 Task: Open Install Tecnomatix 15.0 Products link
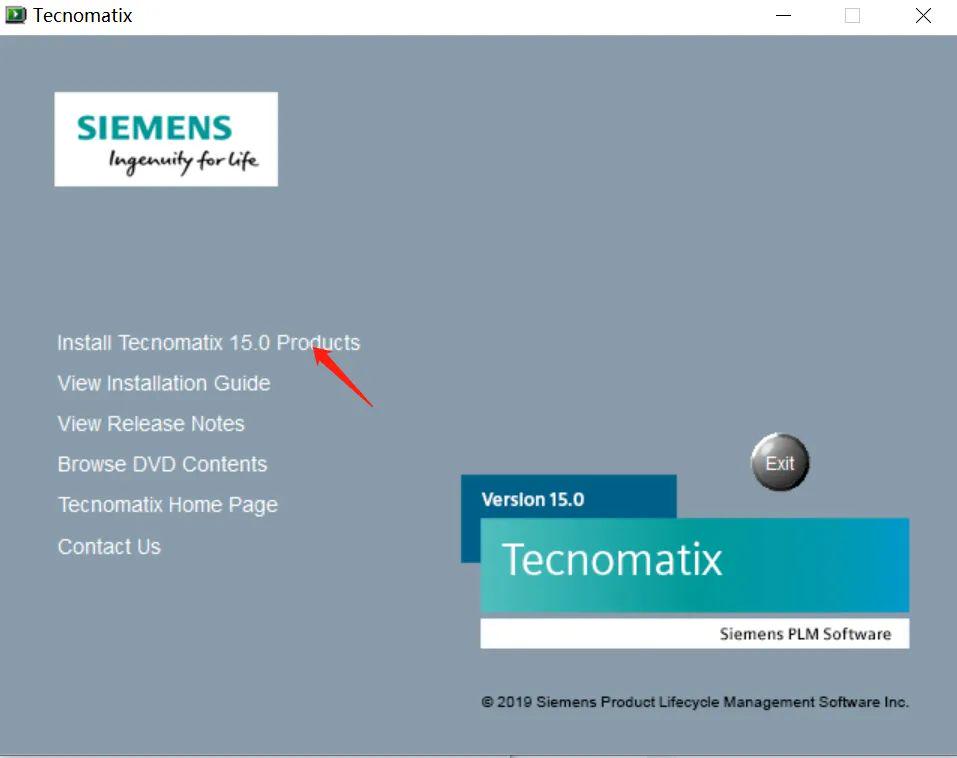click(x=208, y=343)
